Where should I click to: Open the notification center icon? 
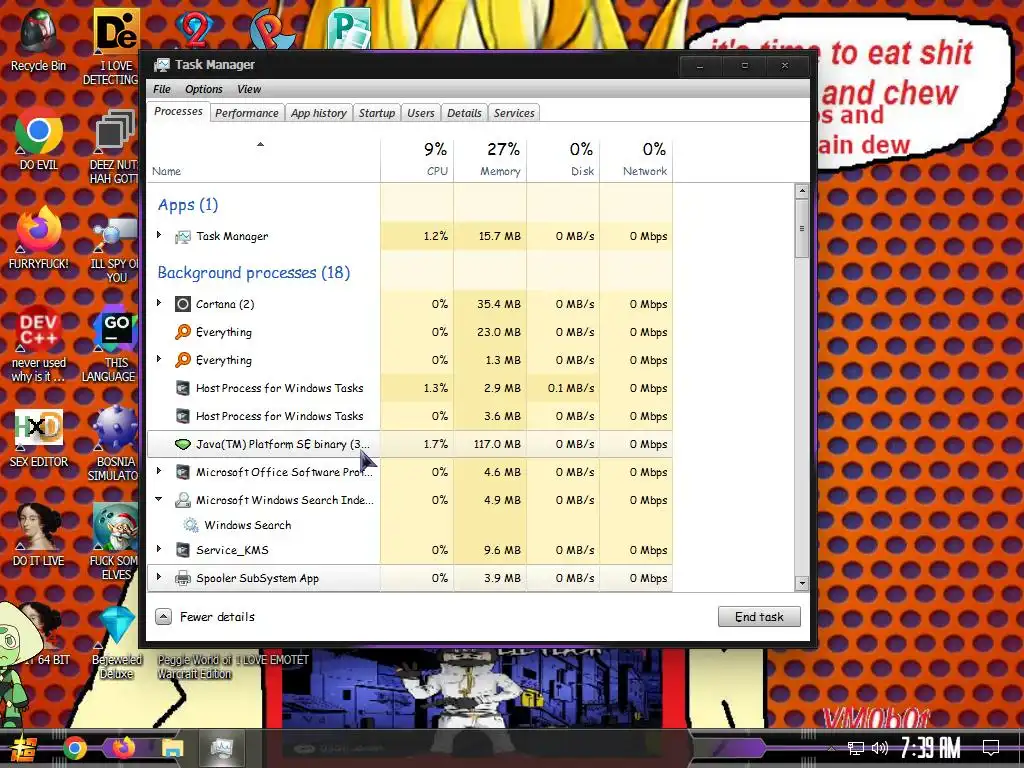991,748
